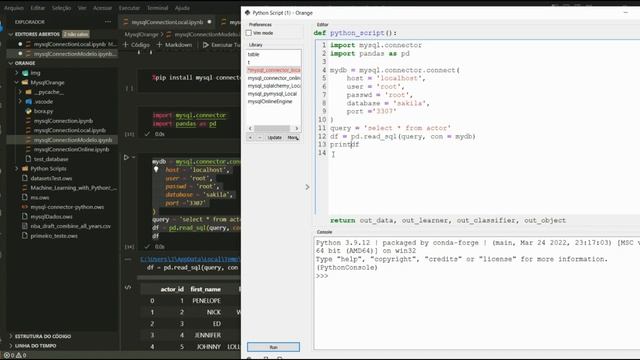Image resolution: width=640 pixels, height=360 pixels.
Task: Open the temp file path link in output
Action: pos(190,259)
